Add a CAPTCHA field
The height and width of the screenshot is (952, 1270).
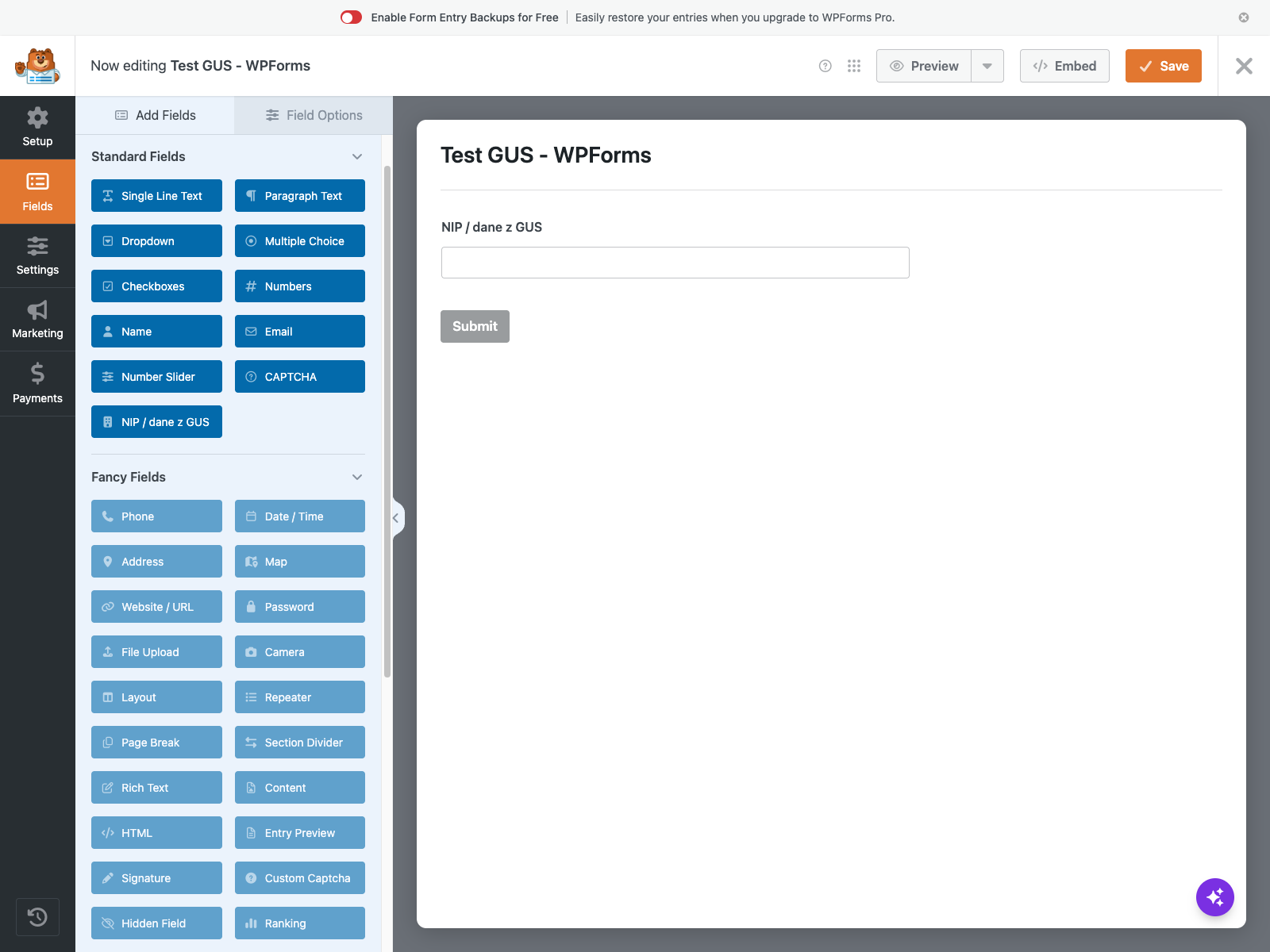point(300,377)
